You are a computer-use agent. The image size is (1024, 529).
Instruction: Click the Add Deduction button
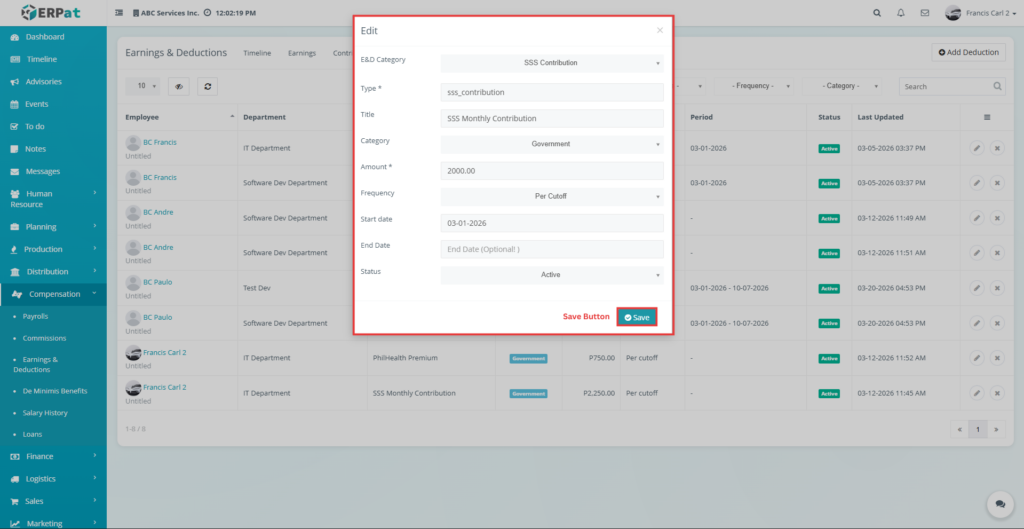pos(968,52)
